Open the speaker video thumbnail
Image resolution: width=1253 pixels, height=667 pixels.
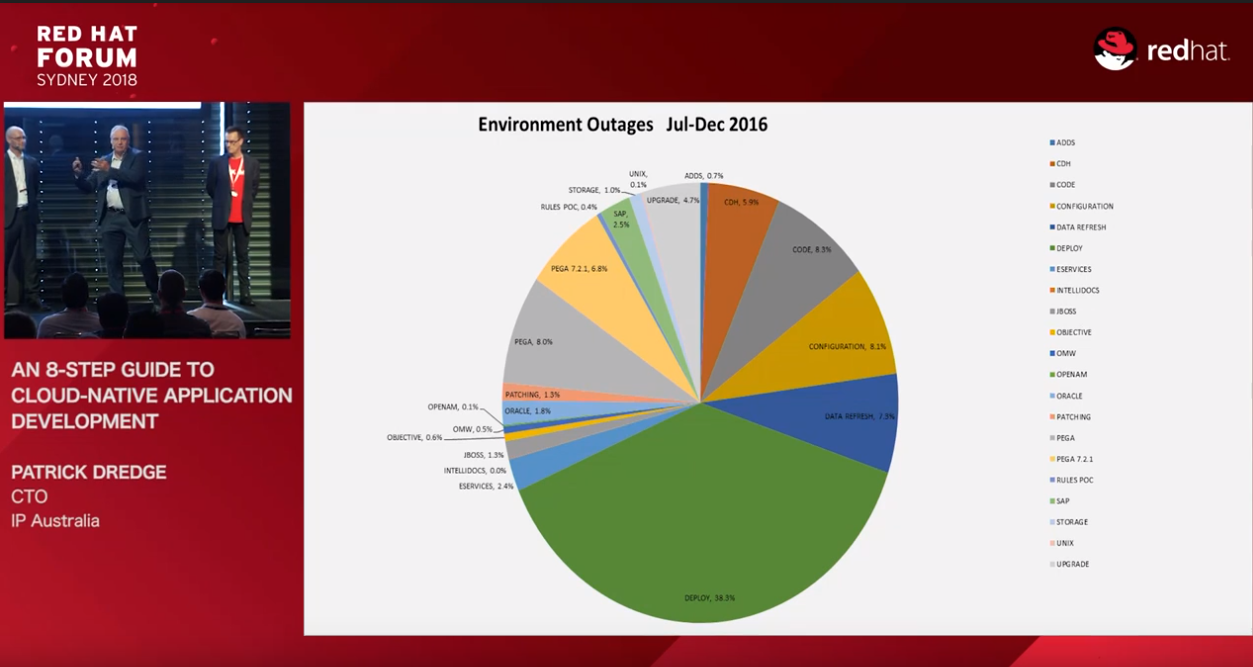(x=147, y=220)
